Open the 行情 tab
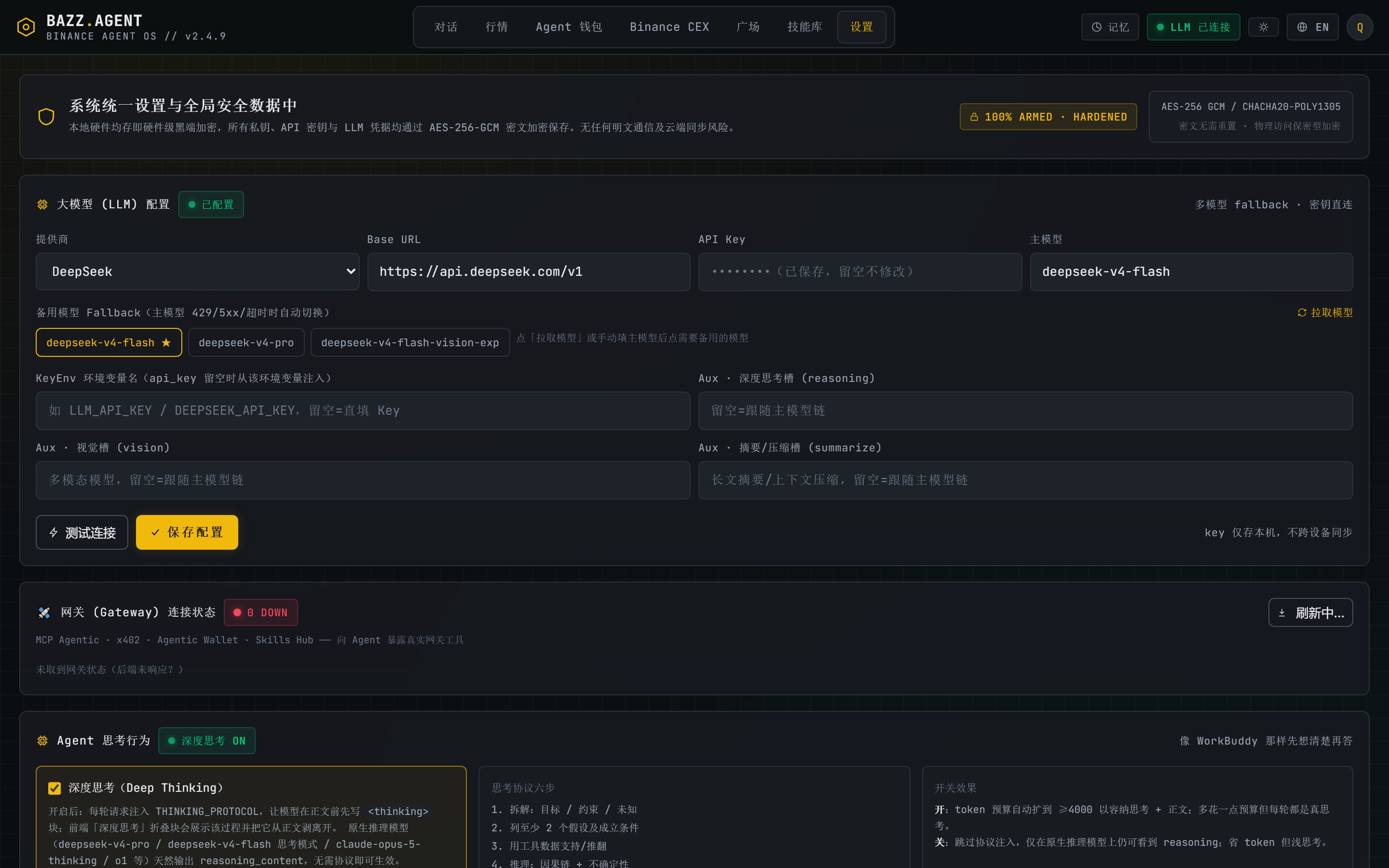The image size is (1389, 868). coord(496,27)
